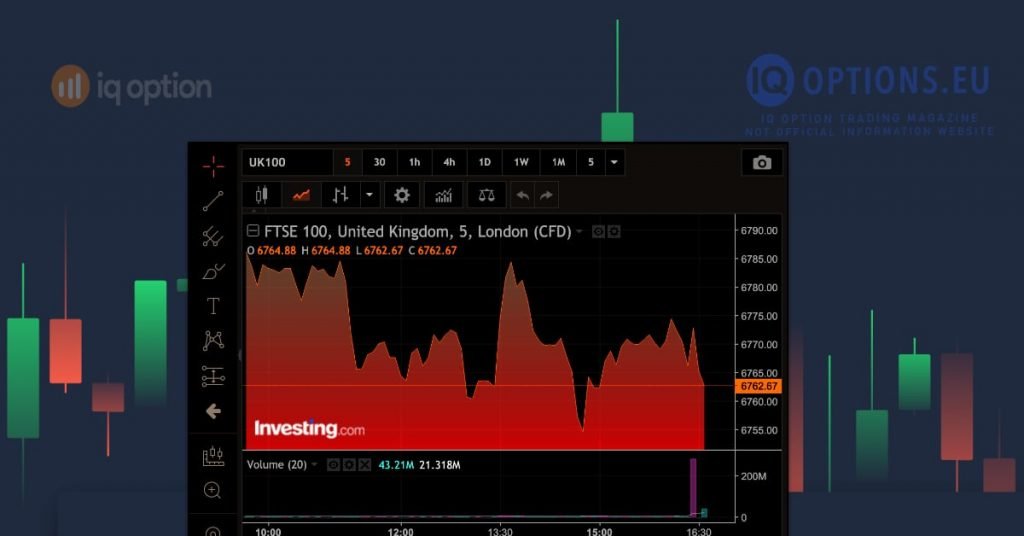Viewport: 1024px width, 536px height.
Task: Select the 30 minute interval
Action: point(379,163)
